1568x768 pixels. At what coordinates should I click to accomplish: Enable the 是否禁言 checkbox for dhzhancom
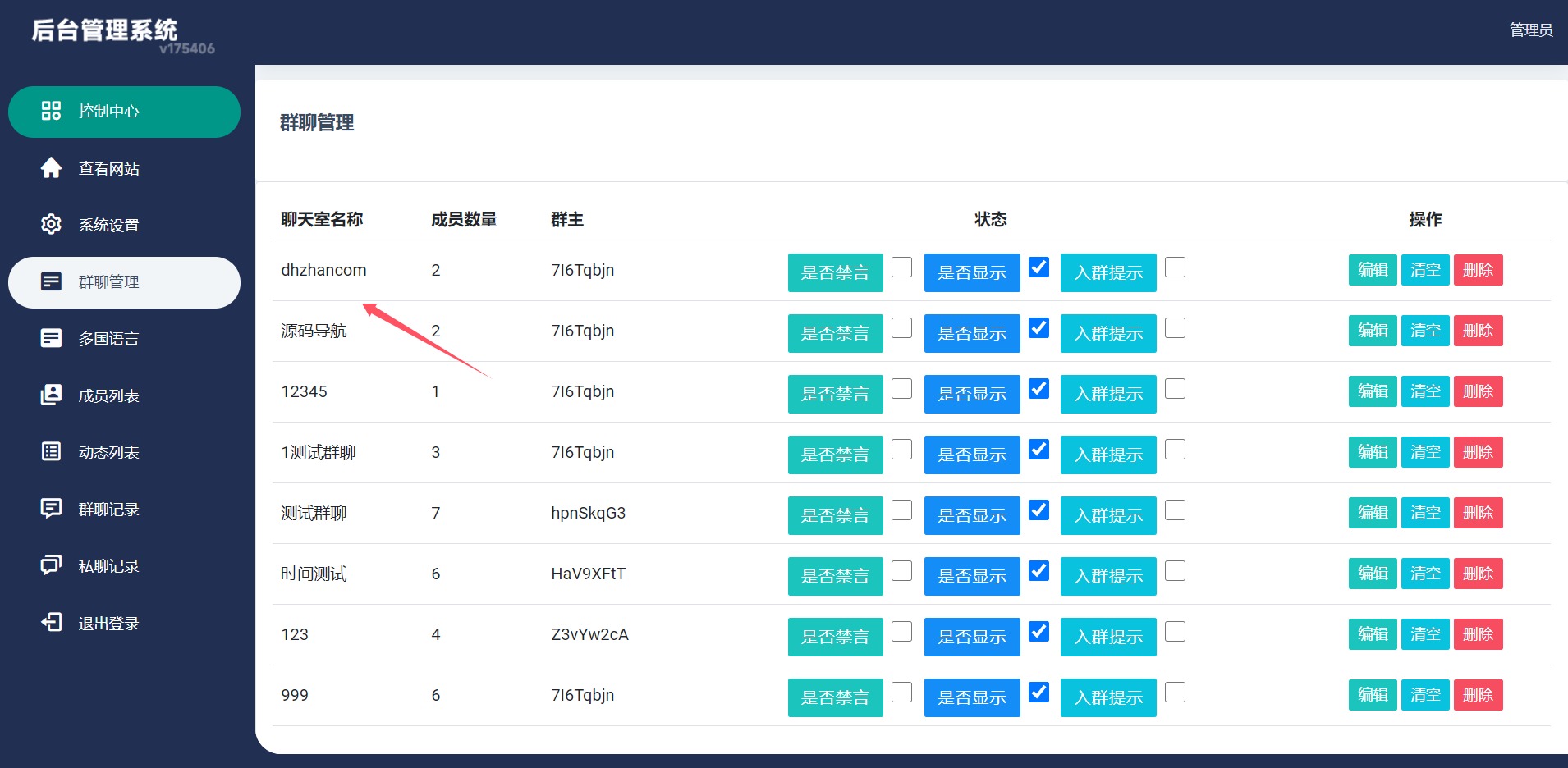(901, 267)
